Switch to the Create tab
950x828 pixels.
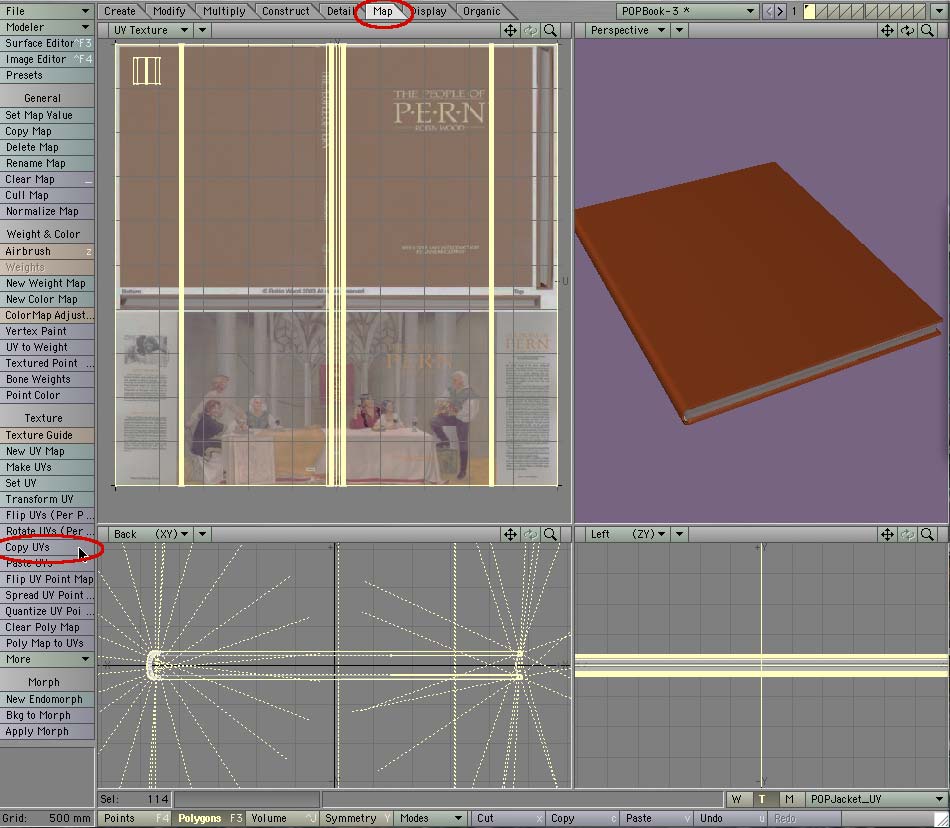pyautogui.click(x=120, y=11)
